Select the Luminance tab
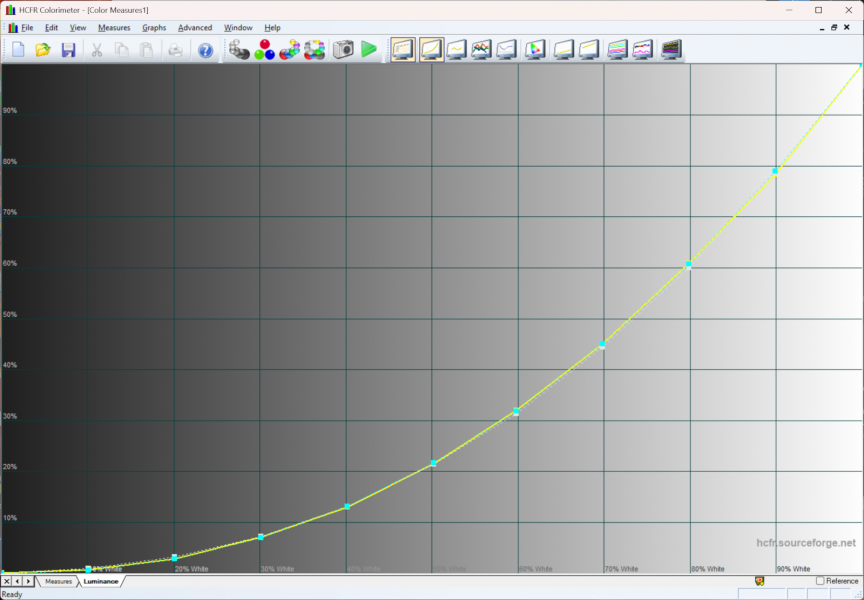Screen dimensions: 864x600 click(x=100, y=581)
